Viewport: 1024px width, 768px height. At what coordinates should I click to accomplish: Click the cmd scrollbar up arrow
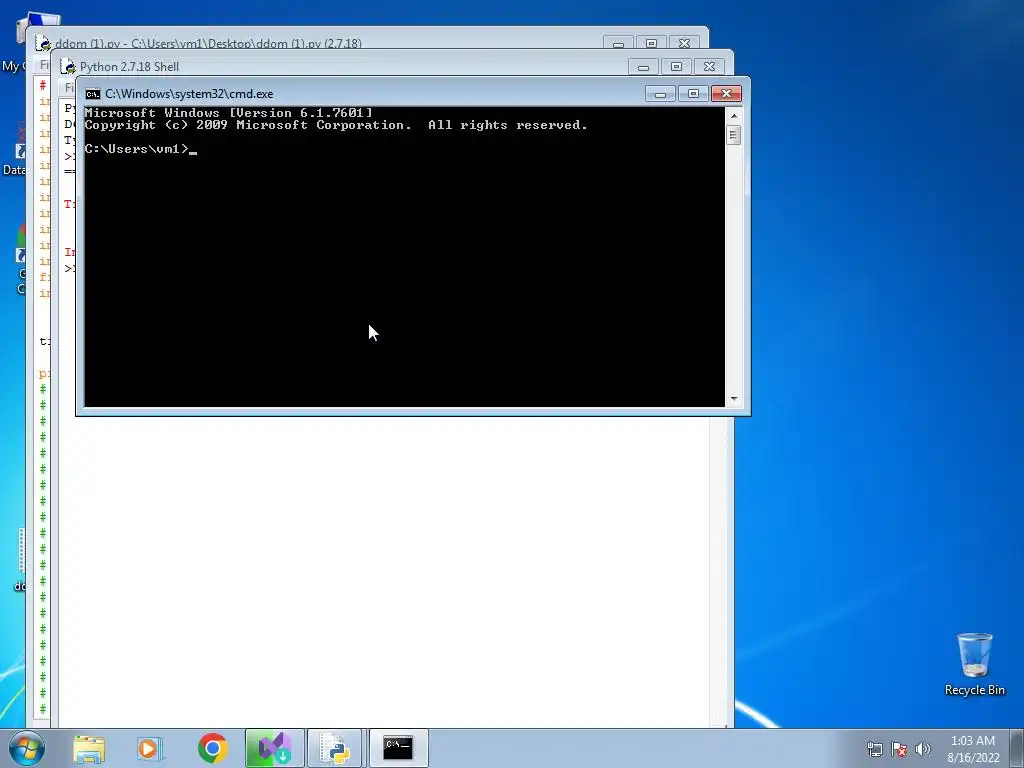(x=733, y=116)
